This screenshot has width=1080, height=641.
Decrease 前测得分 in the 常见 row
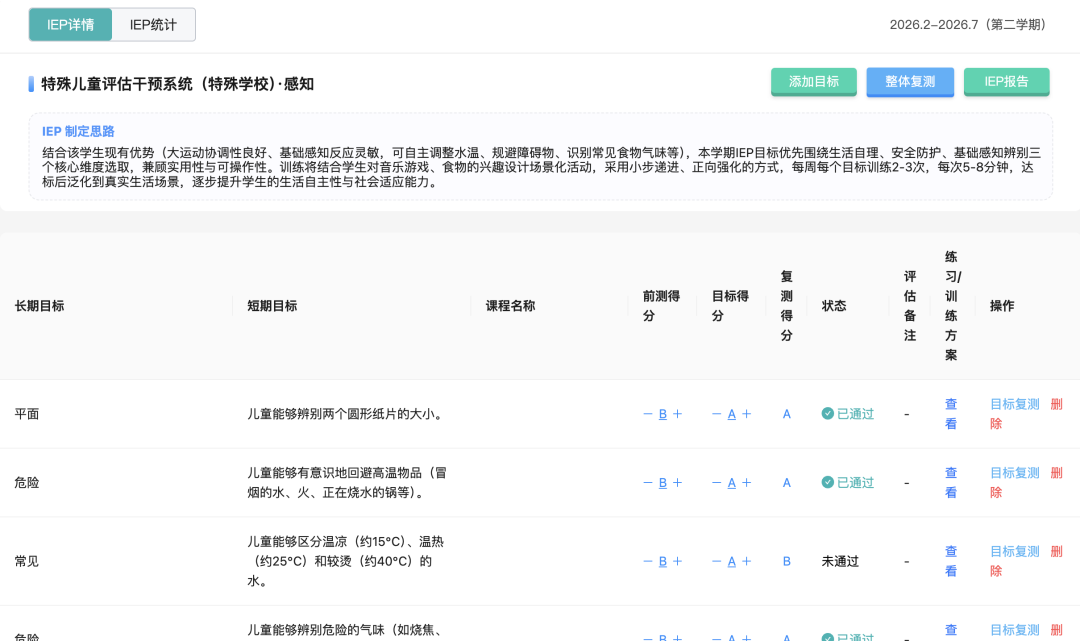click(x=647, y=561)
